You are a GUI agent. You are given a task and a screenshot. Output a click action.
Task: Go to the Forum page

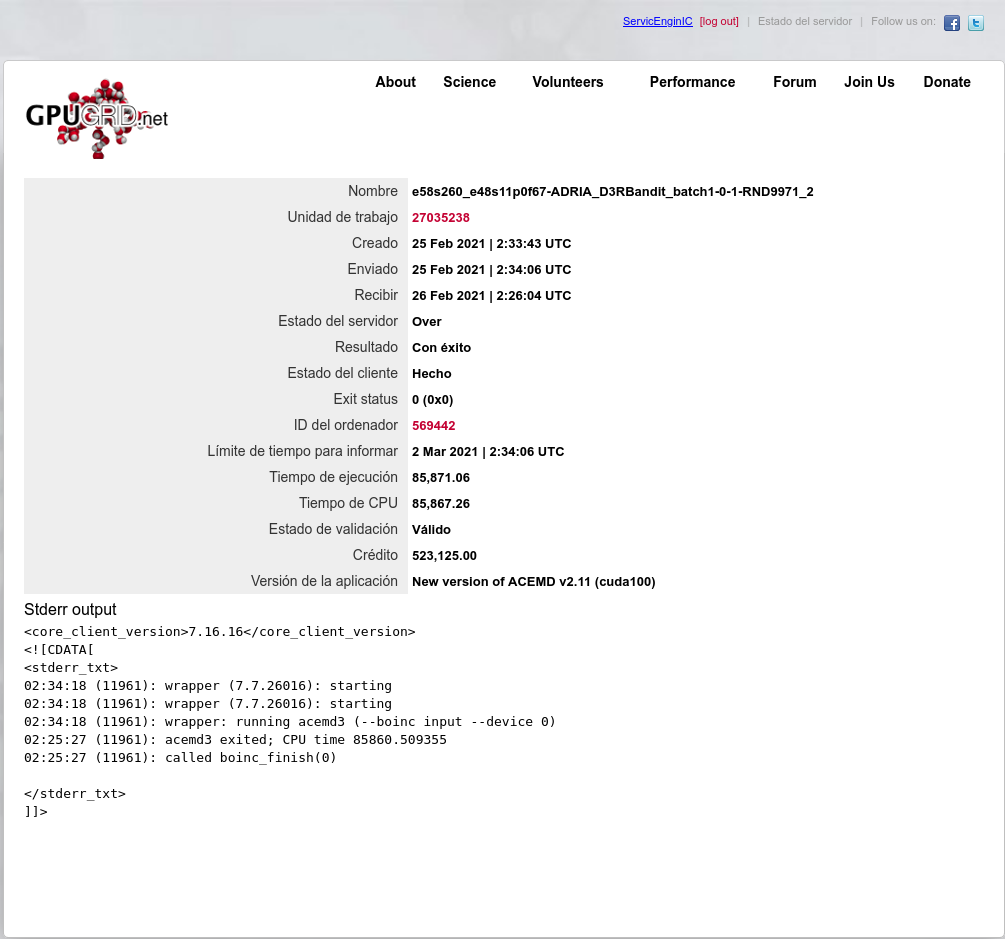click(x=794, y=82)
